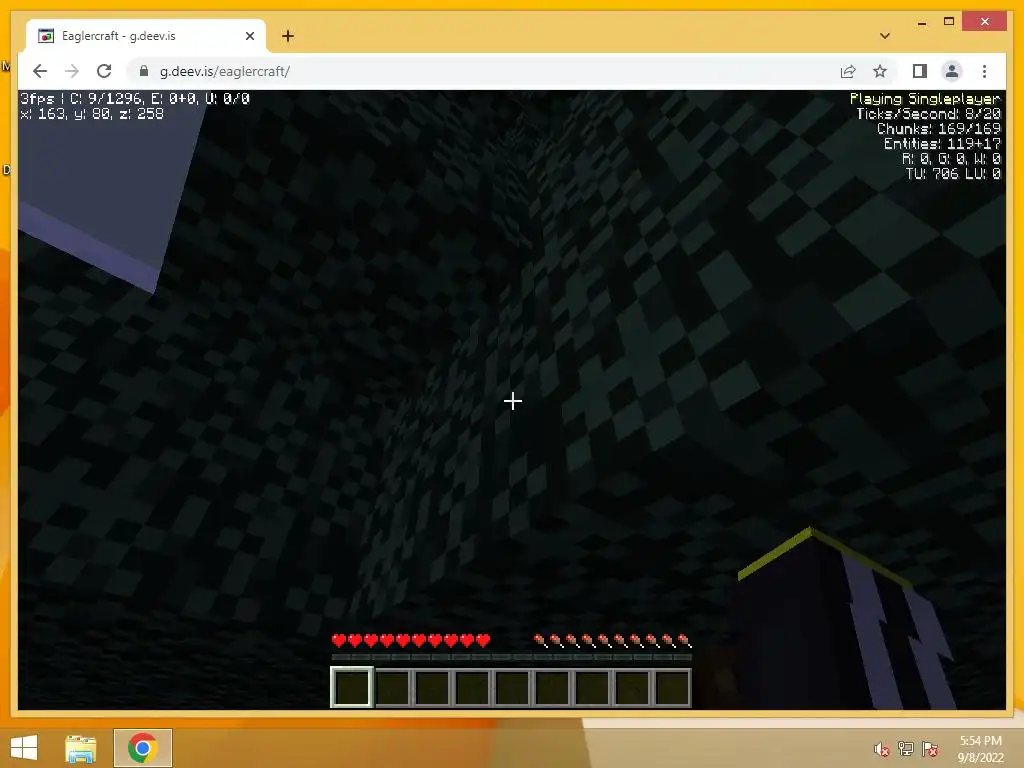Screen dimensions: 1024x768
Task: Open the Chrome side panel
Action: pyautogui.click(x=920, y=71)
